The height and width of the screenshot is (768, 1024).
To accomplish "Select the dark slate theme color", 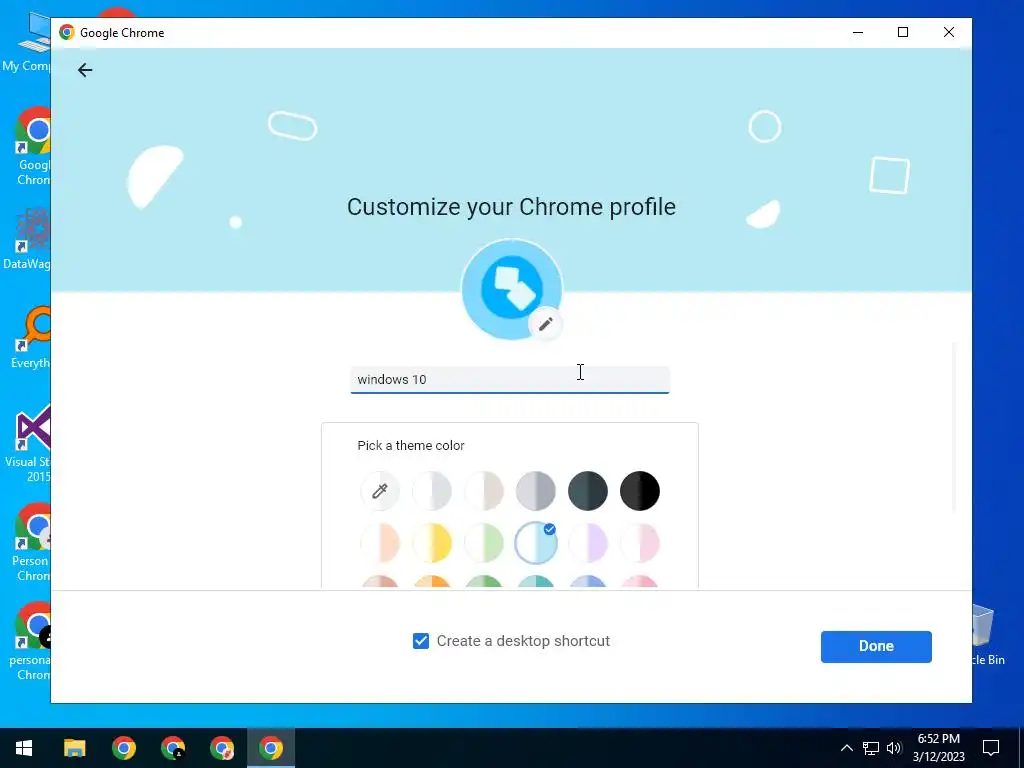I will pyautogui.click(x=588, y=490).
